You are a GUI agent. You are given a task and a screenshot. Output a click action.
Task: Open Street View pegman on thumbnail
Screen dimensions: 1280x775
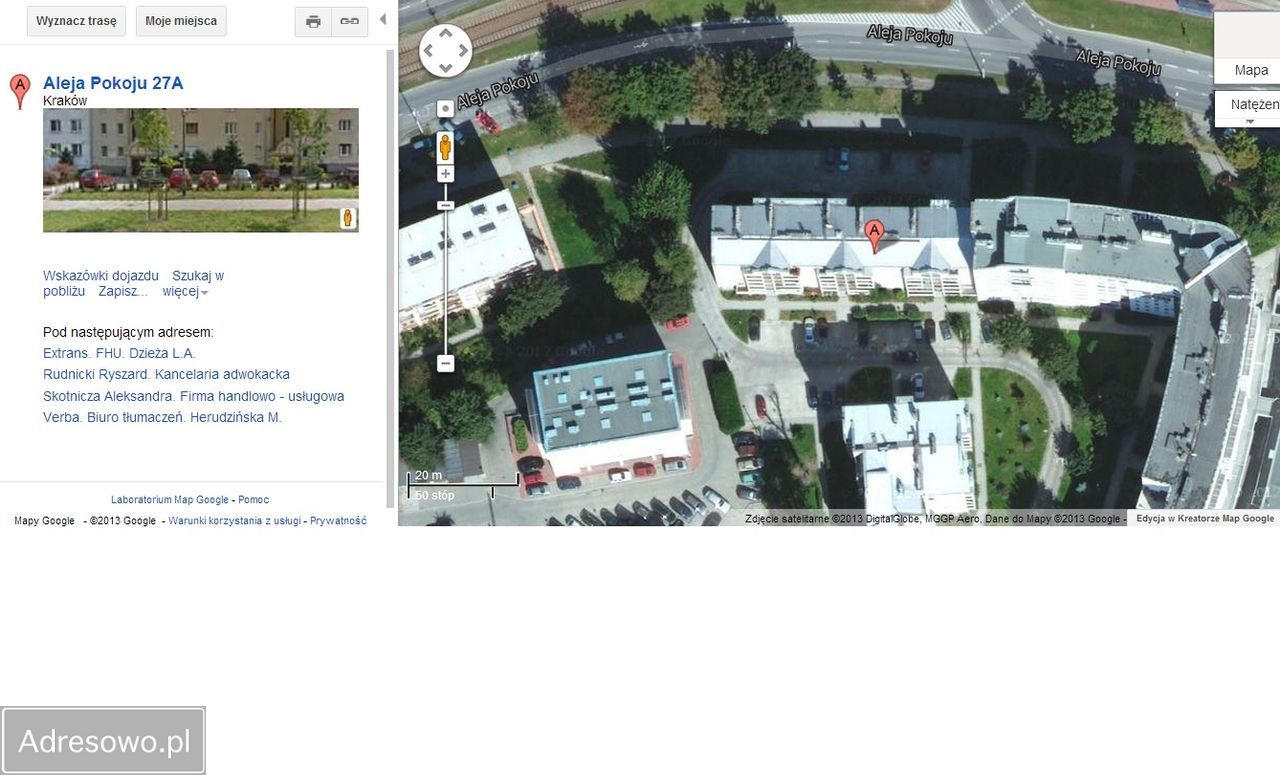pyautogui.click(x=347, y=218)
